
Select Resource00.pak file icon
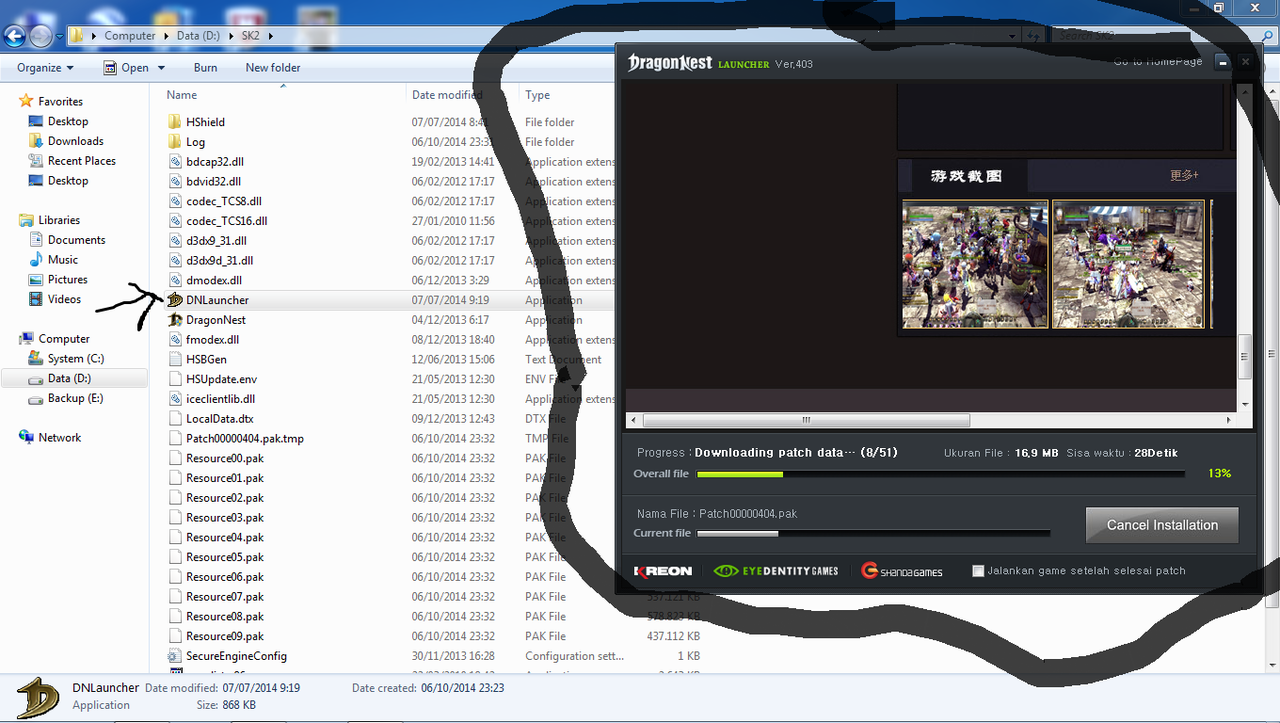[175, 458]
